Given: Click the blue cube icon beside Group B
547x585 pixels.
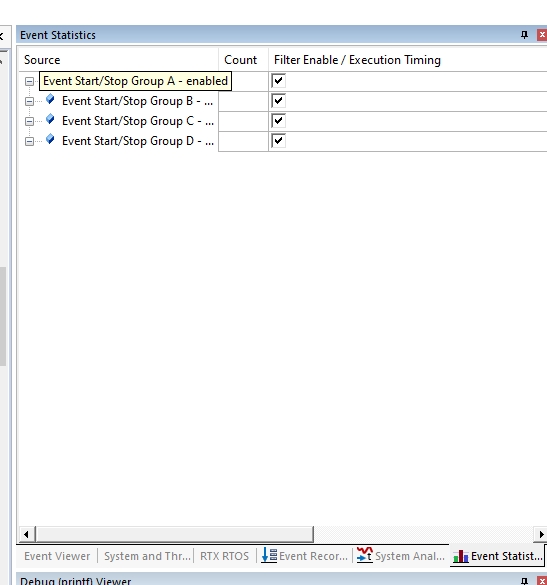Looking at the screenshot, I should [x=50, y=100].
